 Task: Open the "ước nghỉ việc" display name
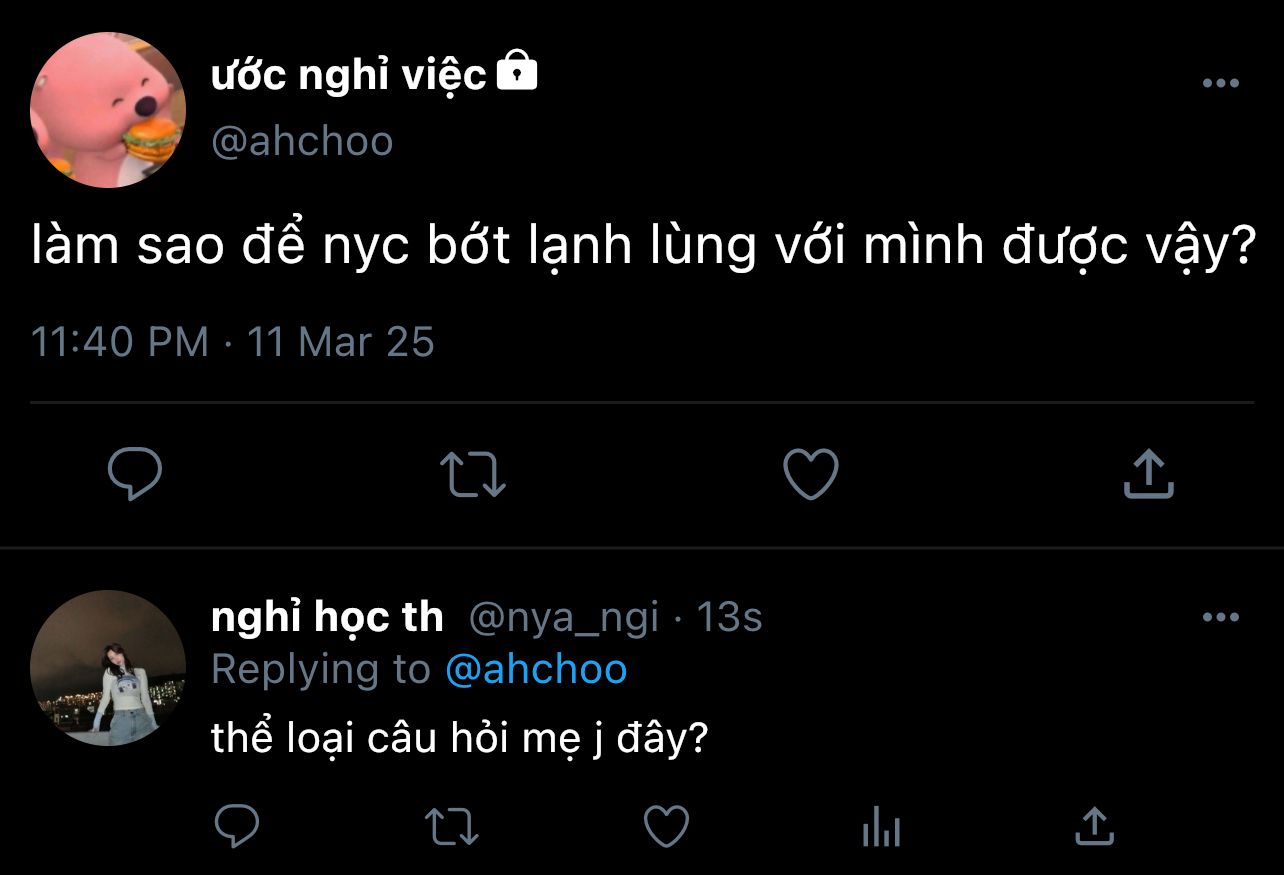pyautogui.click(x=348, y=75)
